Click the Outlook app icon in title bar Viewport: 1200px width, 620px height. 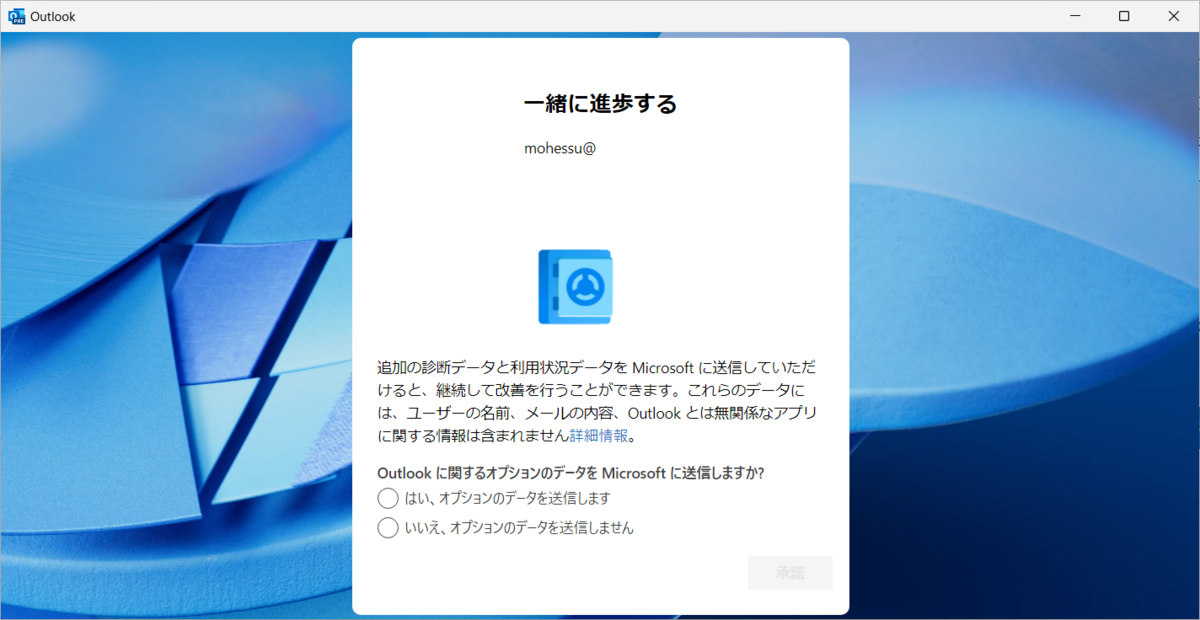click(16, 16)
